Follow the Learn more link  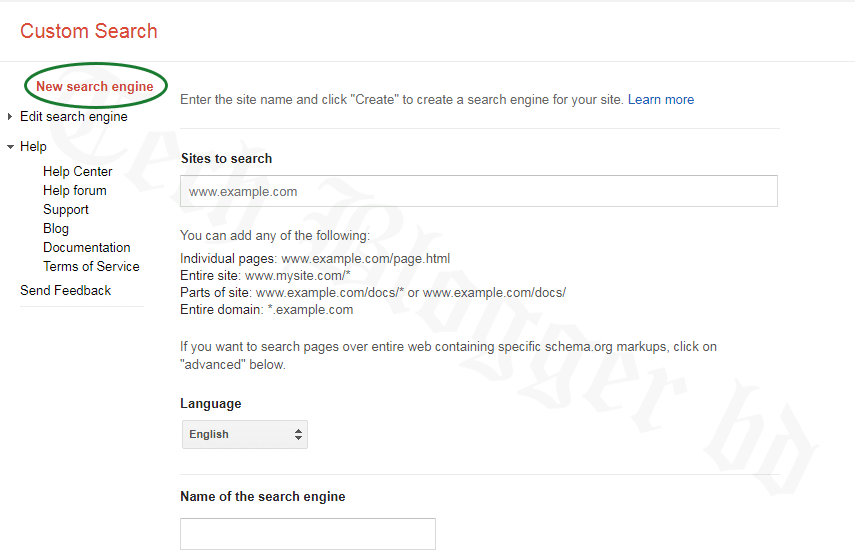point(661,100)
